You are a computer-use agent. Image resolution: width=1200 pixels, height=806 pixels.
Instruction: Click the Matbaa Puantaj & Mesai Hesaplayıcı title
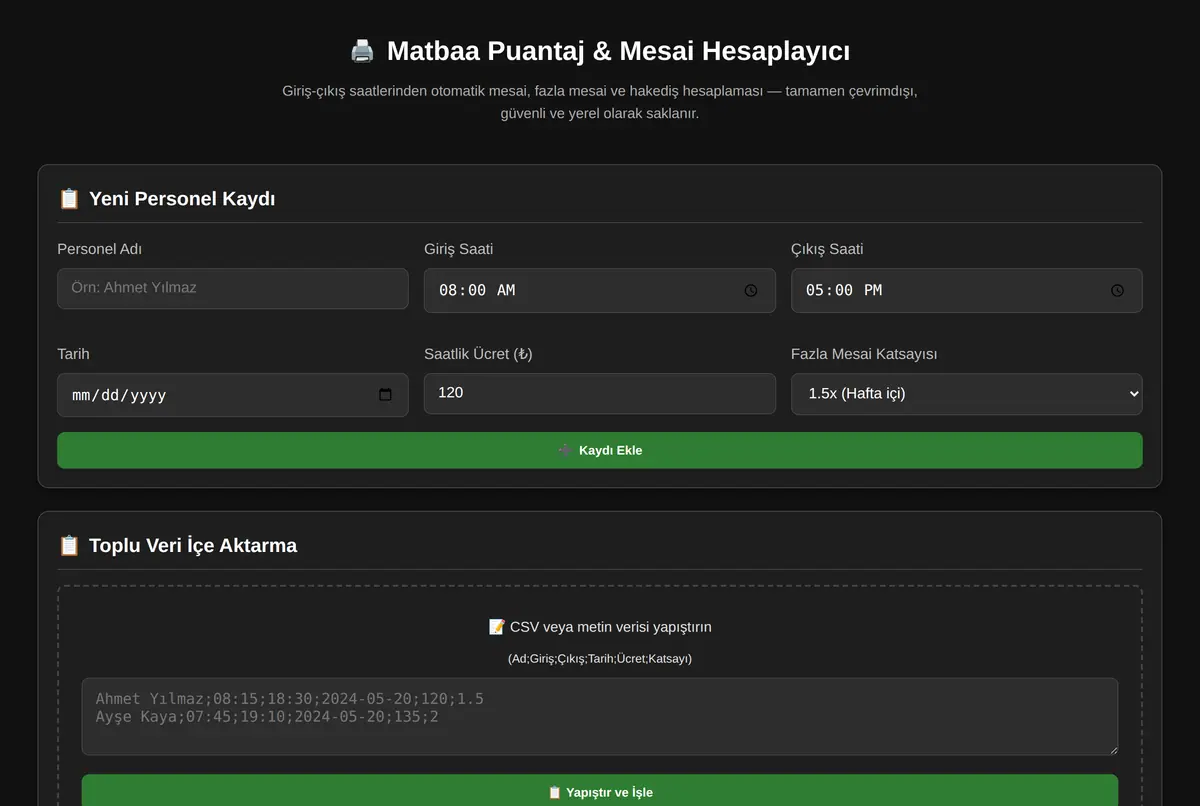point(618,51)
